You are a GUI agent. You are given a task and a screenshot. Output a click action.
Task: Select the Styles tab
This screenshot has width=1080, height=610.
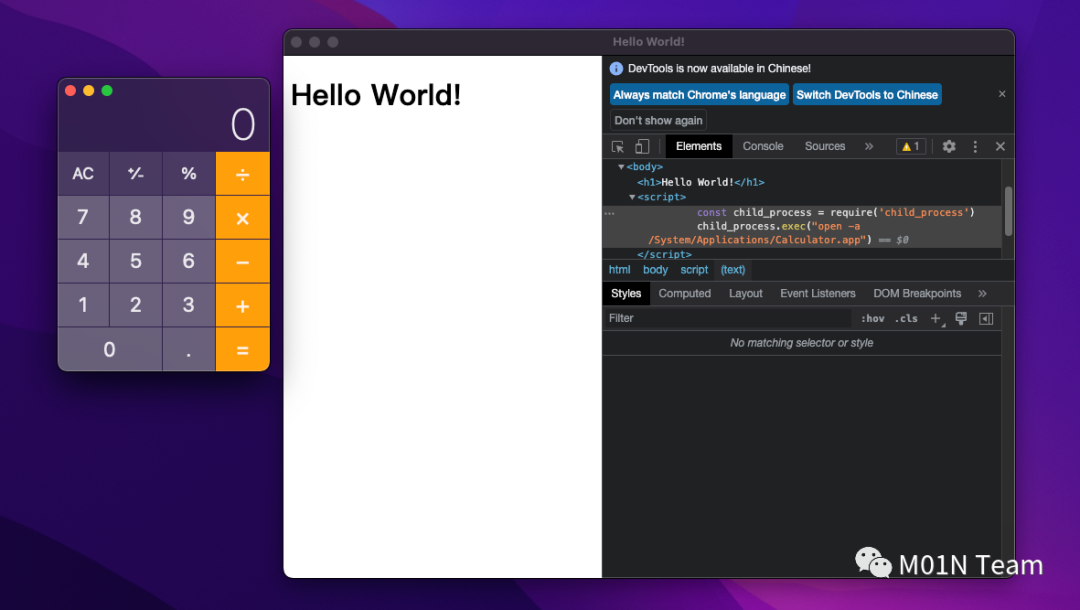point(625,293)
